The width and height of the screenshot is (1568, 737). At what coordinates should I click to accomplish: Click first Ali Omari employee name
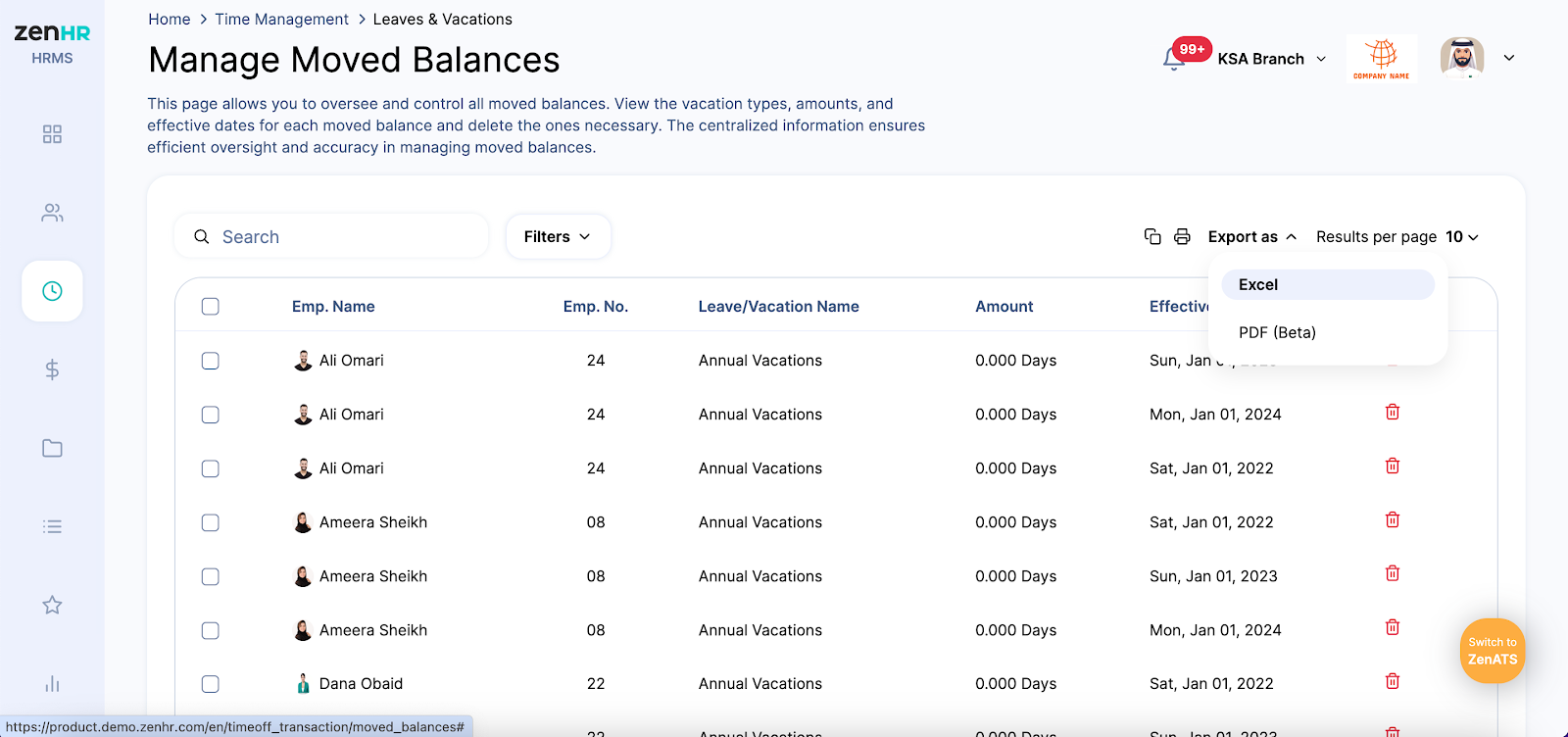(352, 361)
